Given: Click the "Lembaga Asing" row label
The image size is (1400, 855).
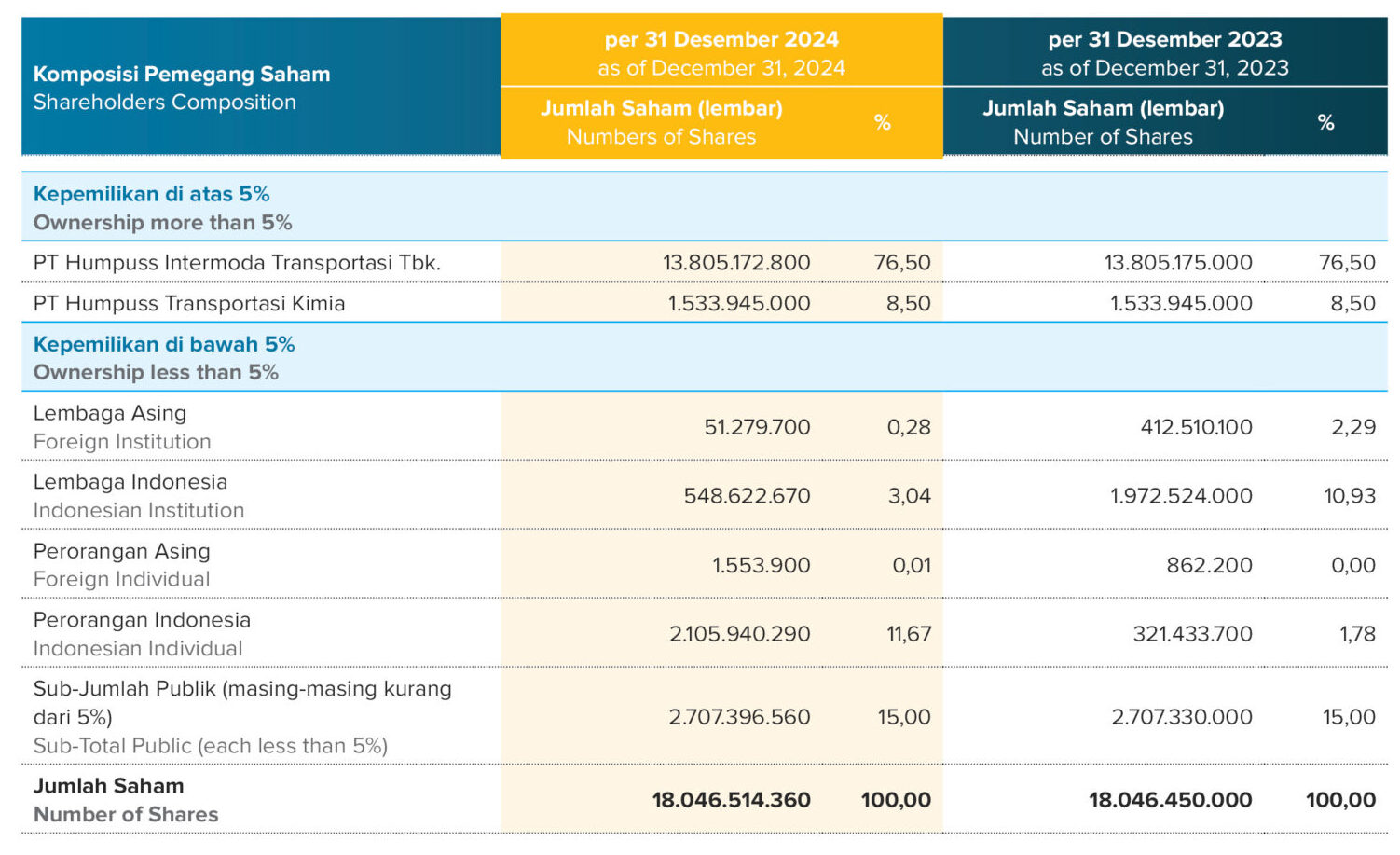Looking at the screenshot, I should click(110, 413).
